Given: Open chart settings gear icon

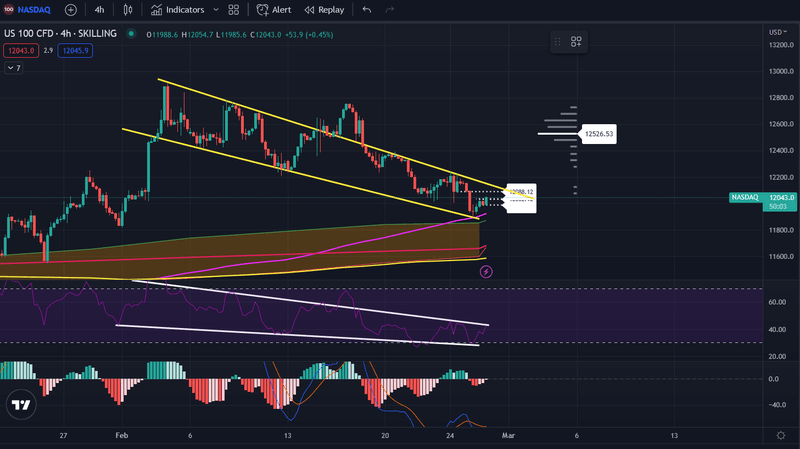Looking at the screenshot, I should pyautogui.click(x=781, y=435).
